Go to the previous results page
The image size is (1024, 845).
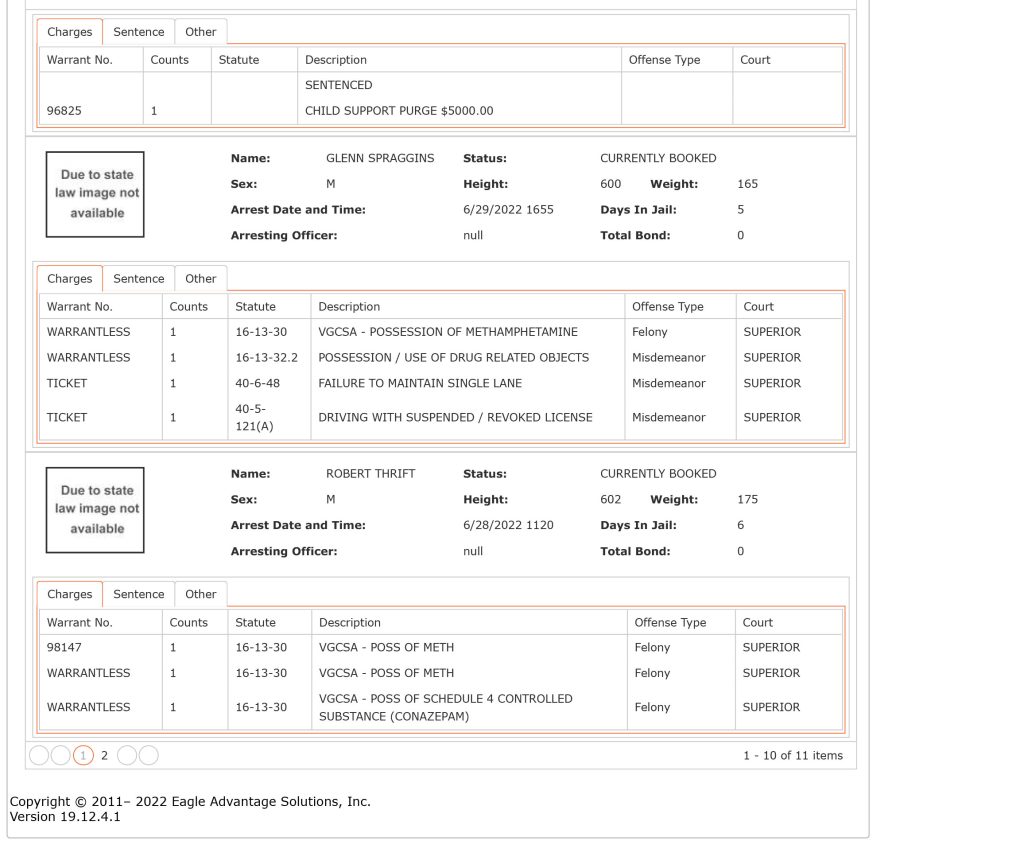point(61,756)
